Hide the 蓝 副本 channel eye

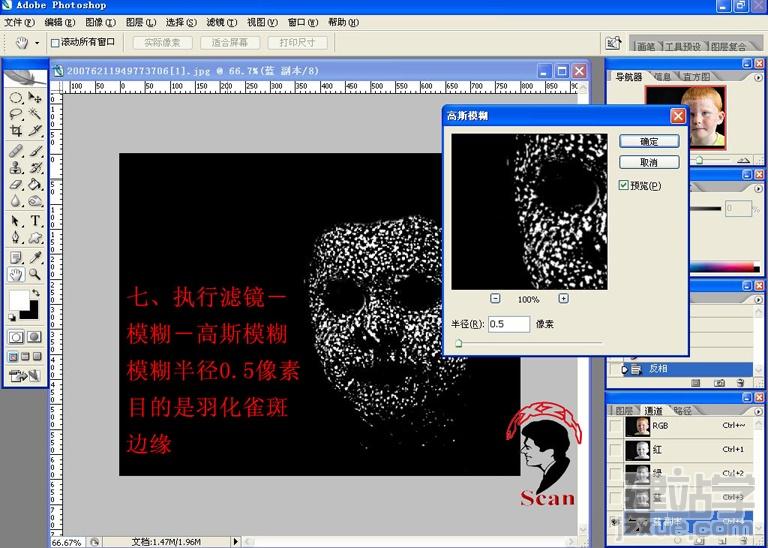(x=615, y=523)
